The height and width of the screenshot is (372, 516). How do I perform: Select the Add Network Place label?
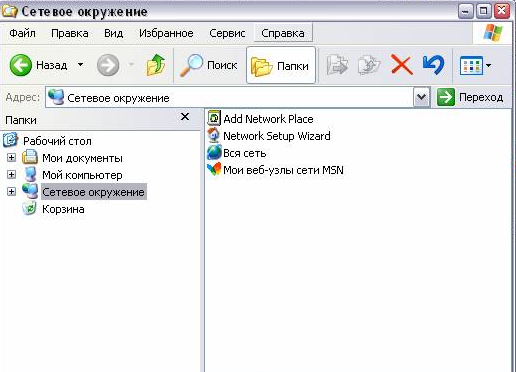pos(268,119)
